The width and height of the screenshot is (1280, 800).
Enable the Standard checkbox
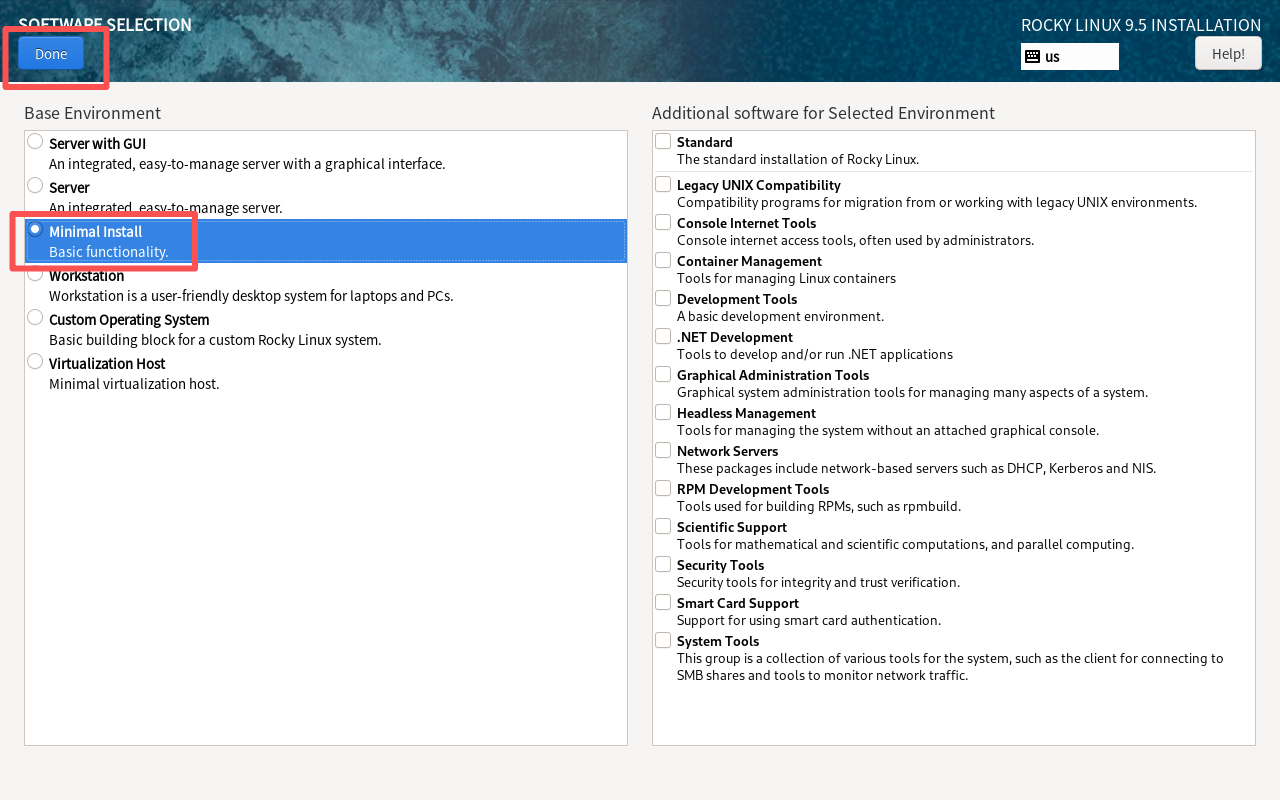[663, 142]
